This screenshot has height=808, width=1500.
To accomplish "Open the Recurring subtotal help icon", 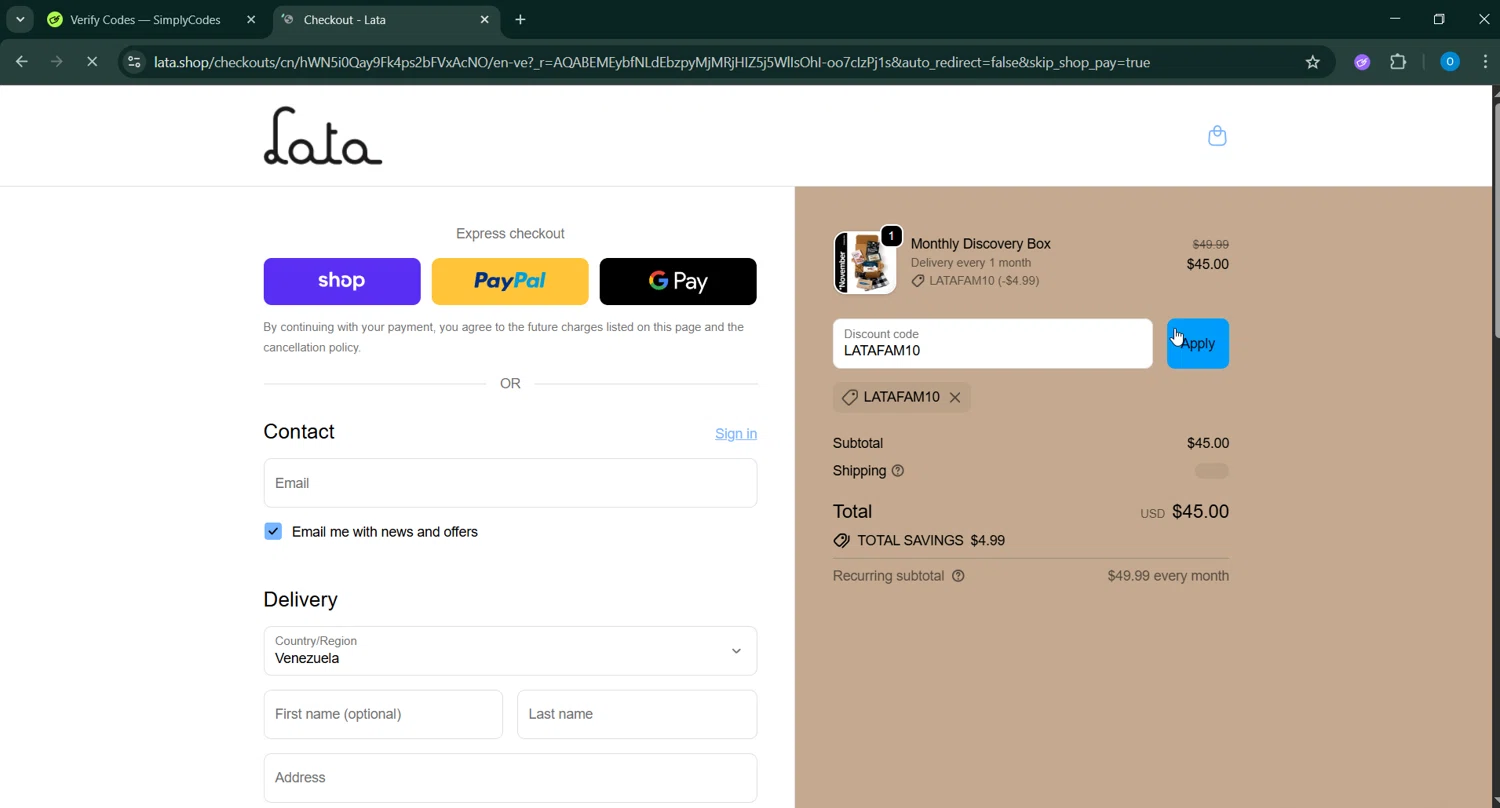I will (958, 576).
